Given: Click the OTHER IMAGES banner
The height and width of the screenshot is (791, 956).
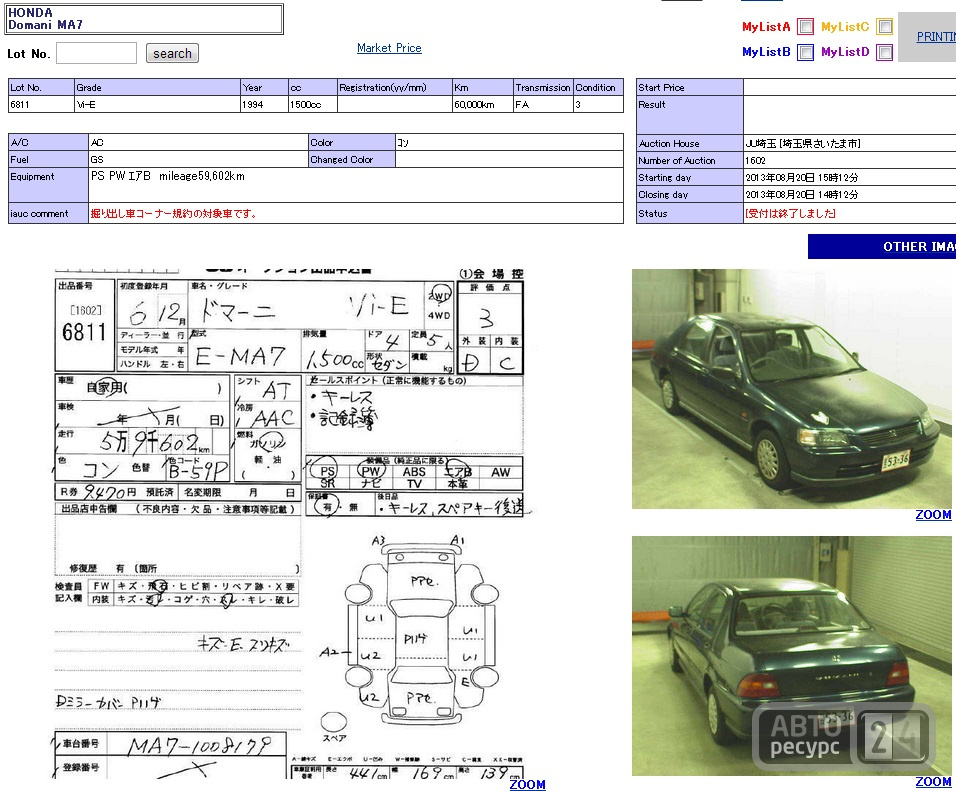Looking at the screenshot, I should (x=882, y=246).
